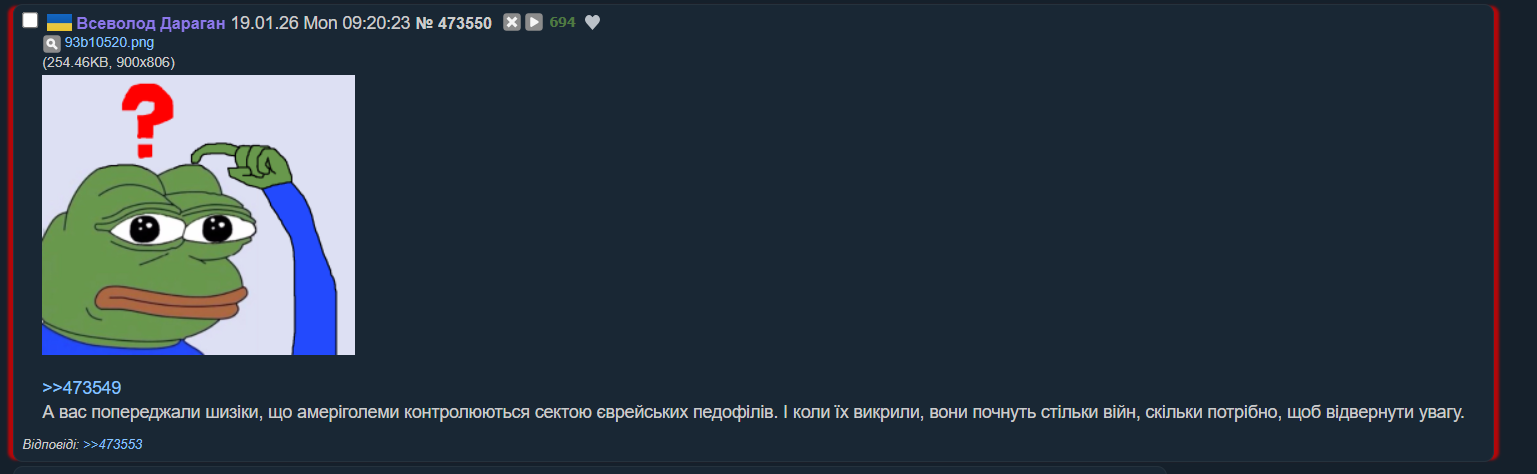Click the file info text (254.46KB, 900x806)
This screenshot has height=474, width=1537.
[x=109, y=62]
